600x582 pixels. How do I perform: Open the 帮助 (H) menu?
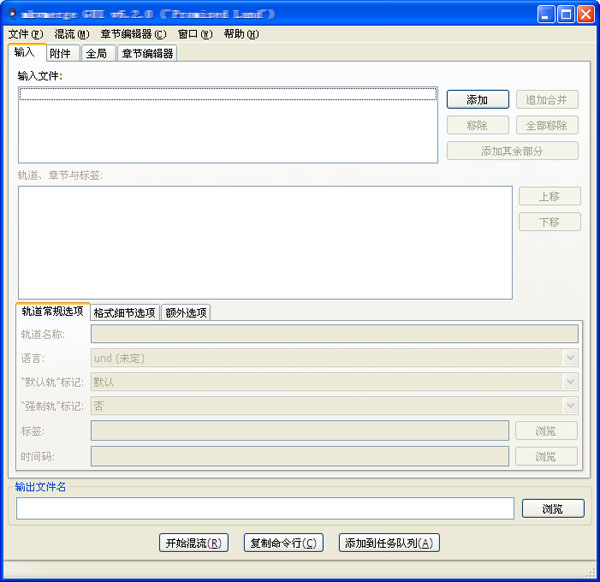(x=241, y=34)
